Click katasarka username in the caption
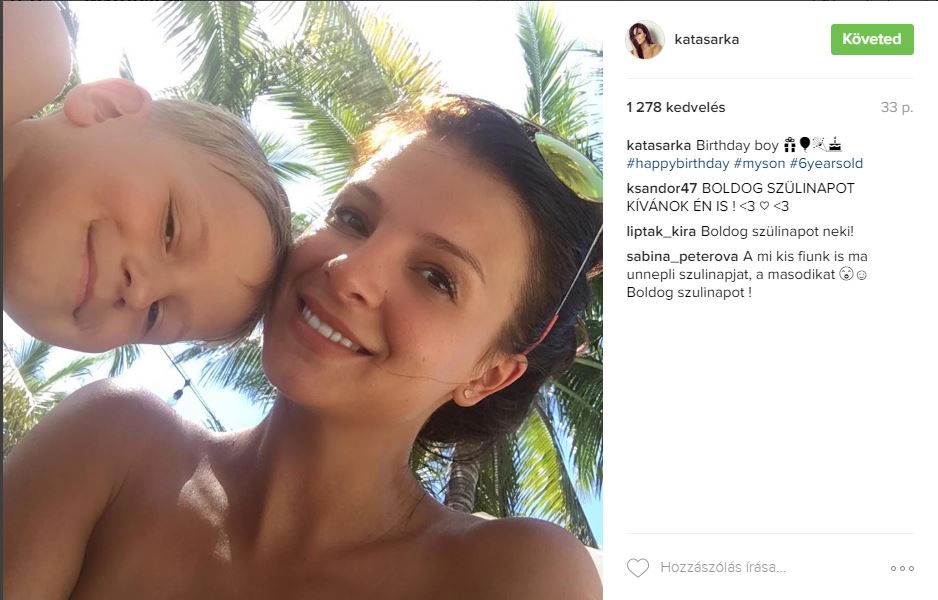Image resolution: width=938 pixels, height=600 pixels. [x=659, y=145]
